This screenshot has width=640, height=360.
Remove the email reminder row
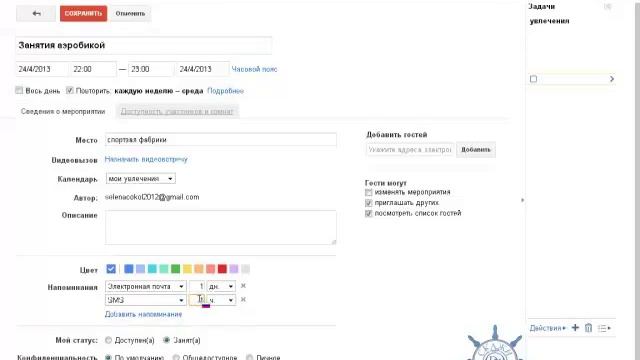pos(243,286)
